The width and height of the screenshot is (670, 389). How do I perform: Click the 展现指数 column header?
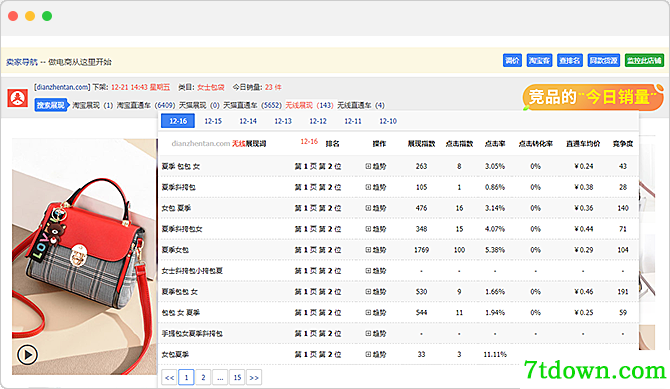421,144
